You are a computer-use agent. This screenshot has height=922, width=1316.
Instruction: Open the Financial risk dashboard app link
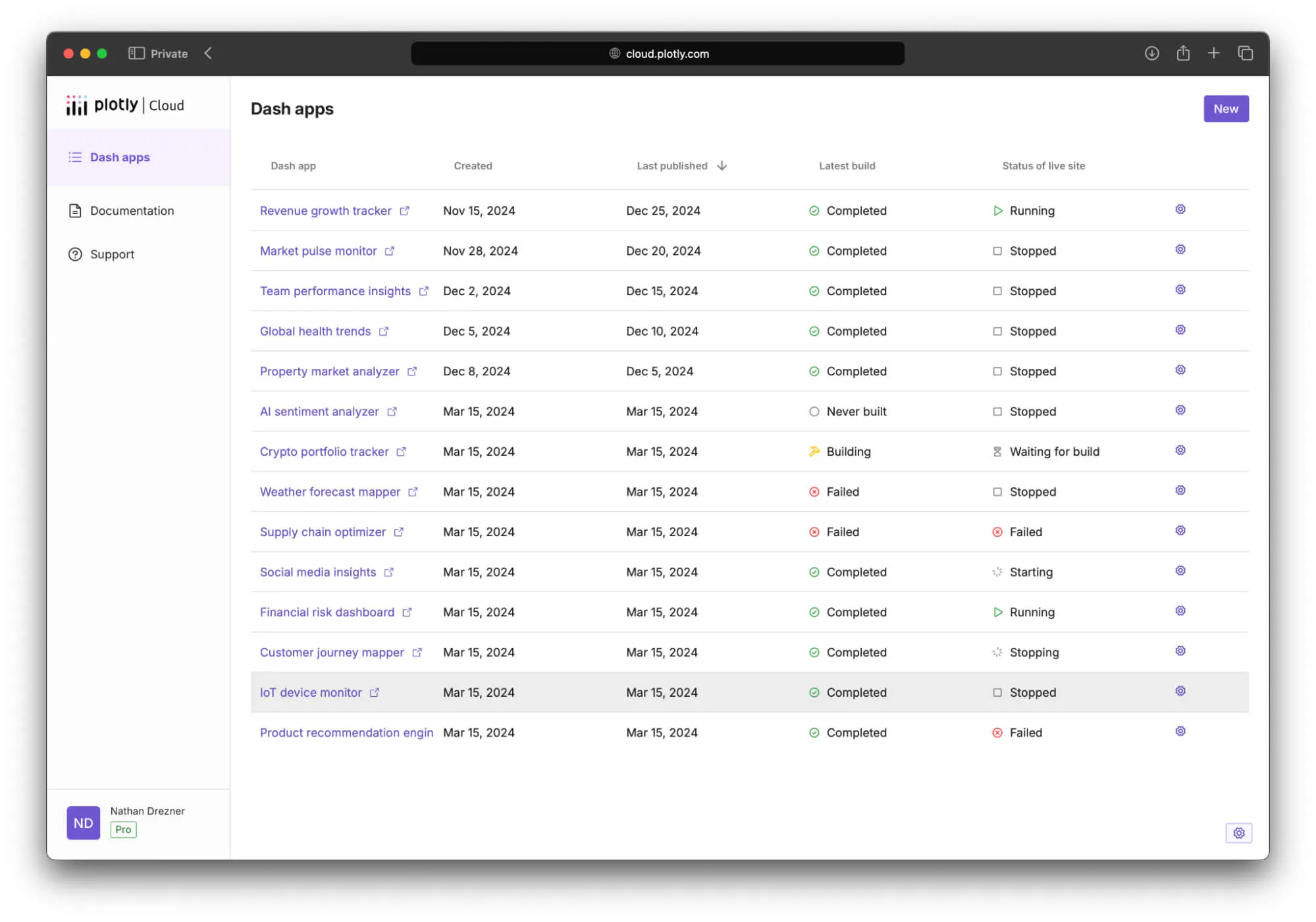pos(327,612)
